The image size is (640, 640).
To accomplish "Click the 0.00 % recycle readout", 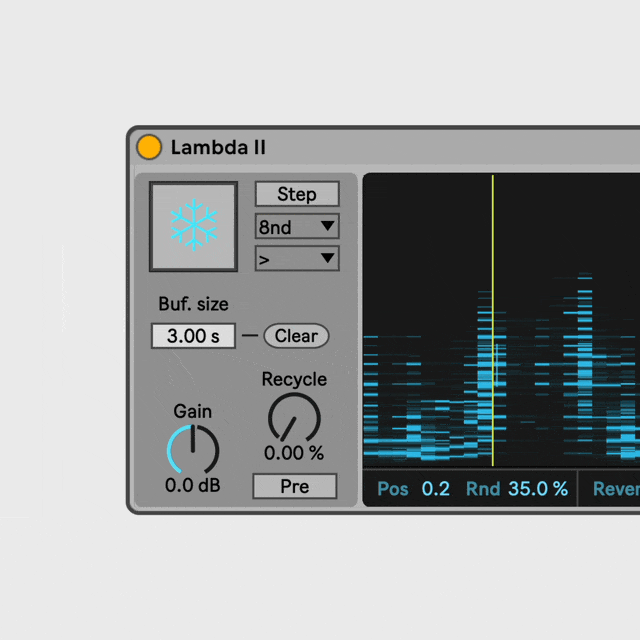I will click(x=294, y=453).
